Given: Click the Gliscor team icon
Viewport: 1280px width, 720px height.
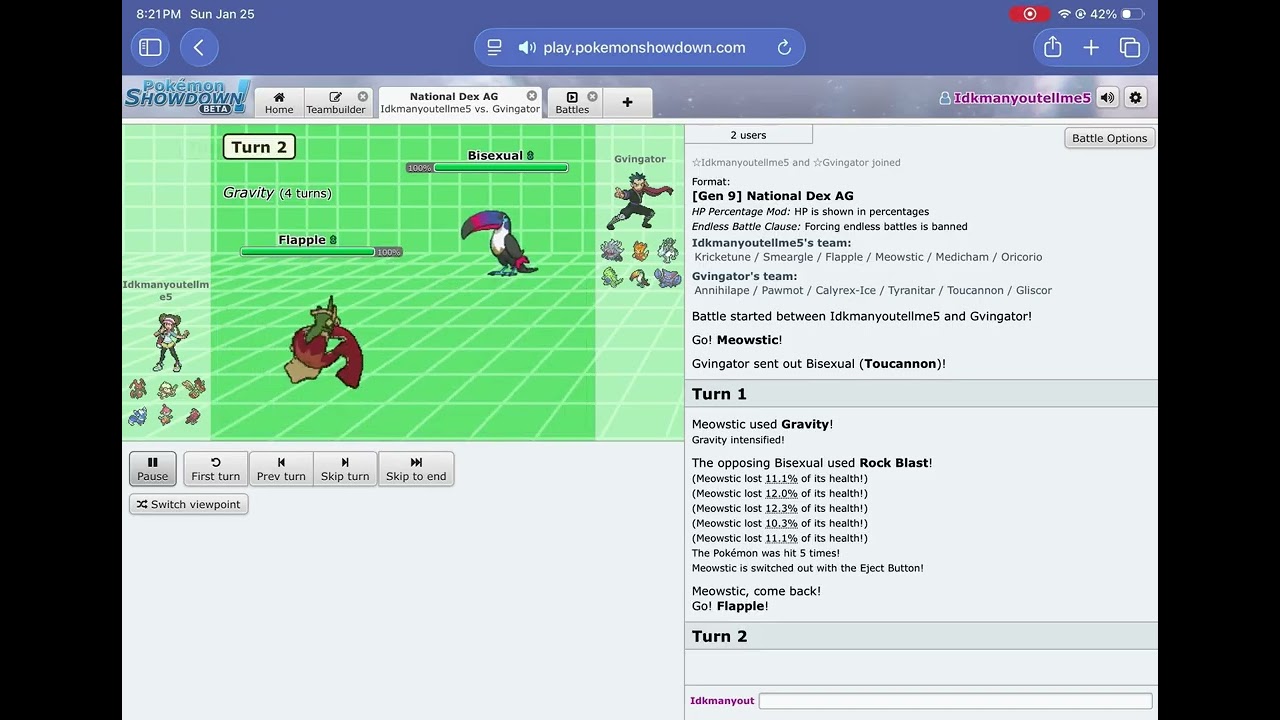Looking at the screenshot, I should (668, 277).
